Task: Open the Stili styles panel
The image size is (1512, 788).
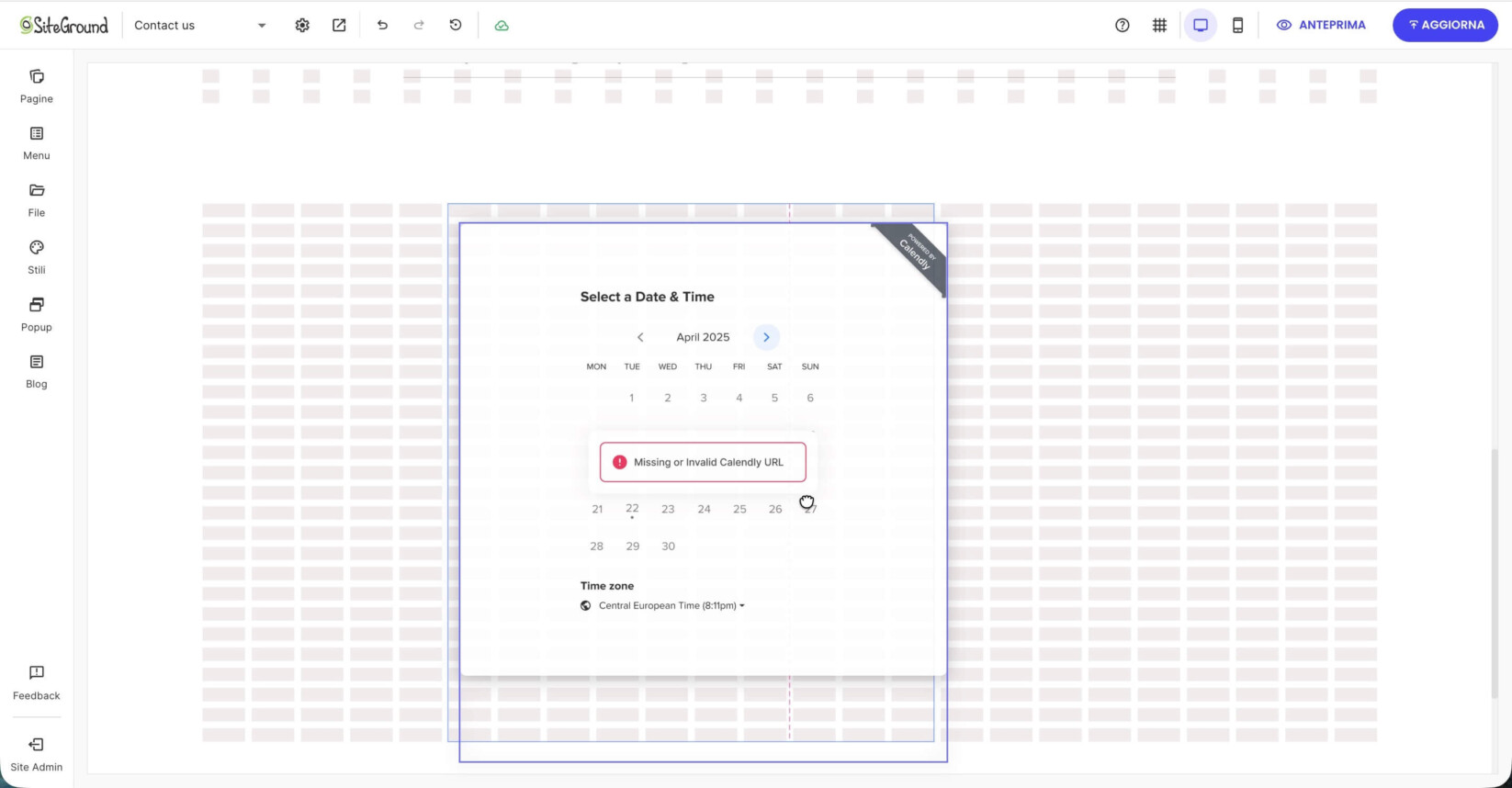Action: (37, 258)
